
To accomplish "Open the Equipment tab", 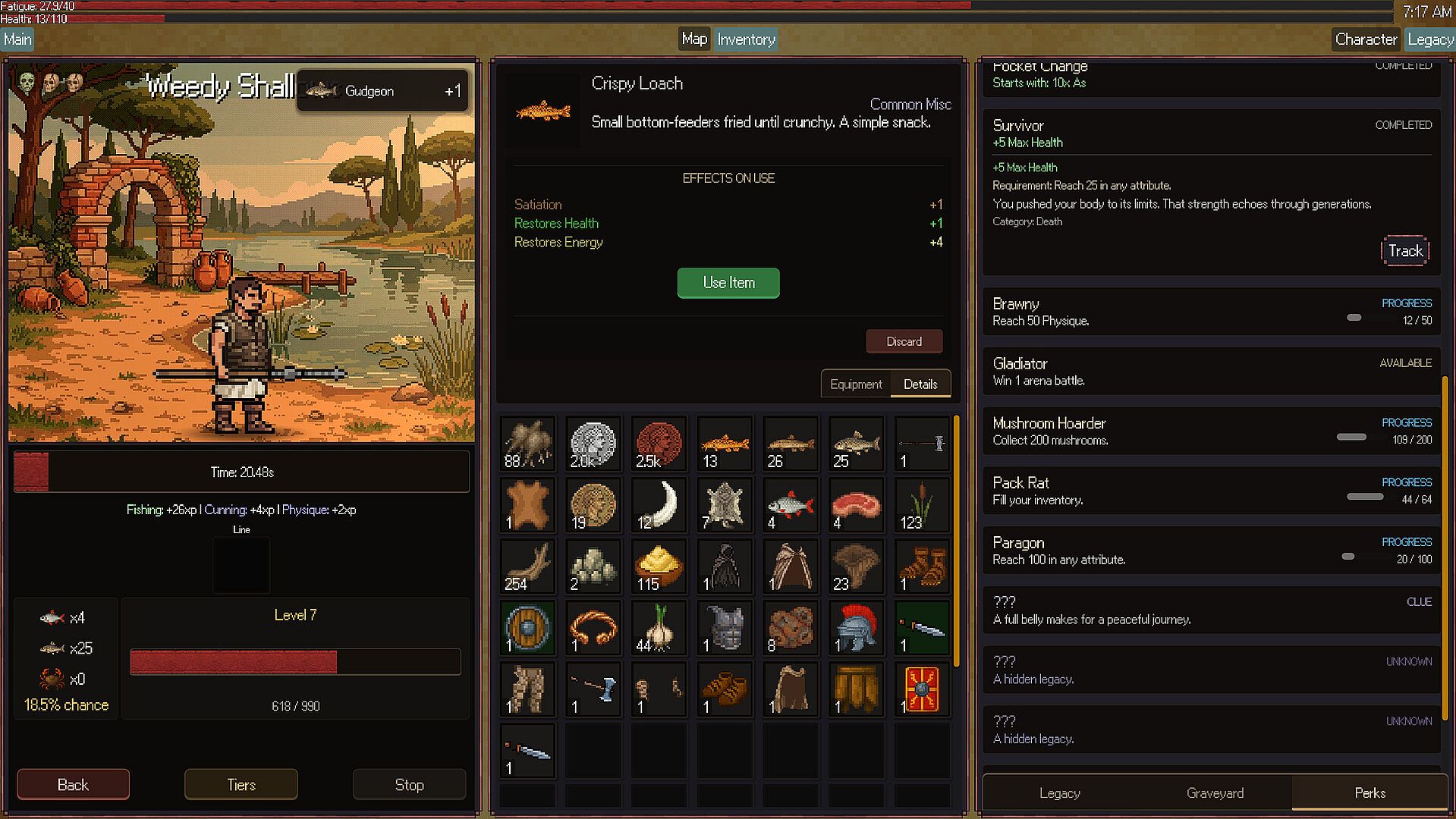I will [x=856, y=384].
